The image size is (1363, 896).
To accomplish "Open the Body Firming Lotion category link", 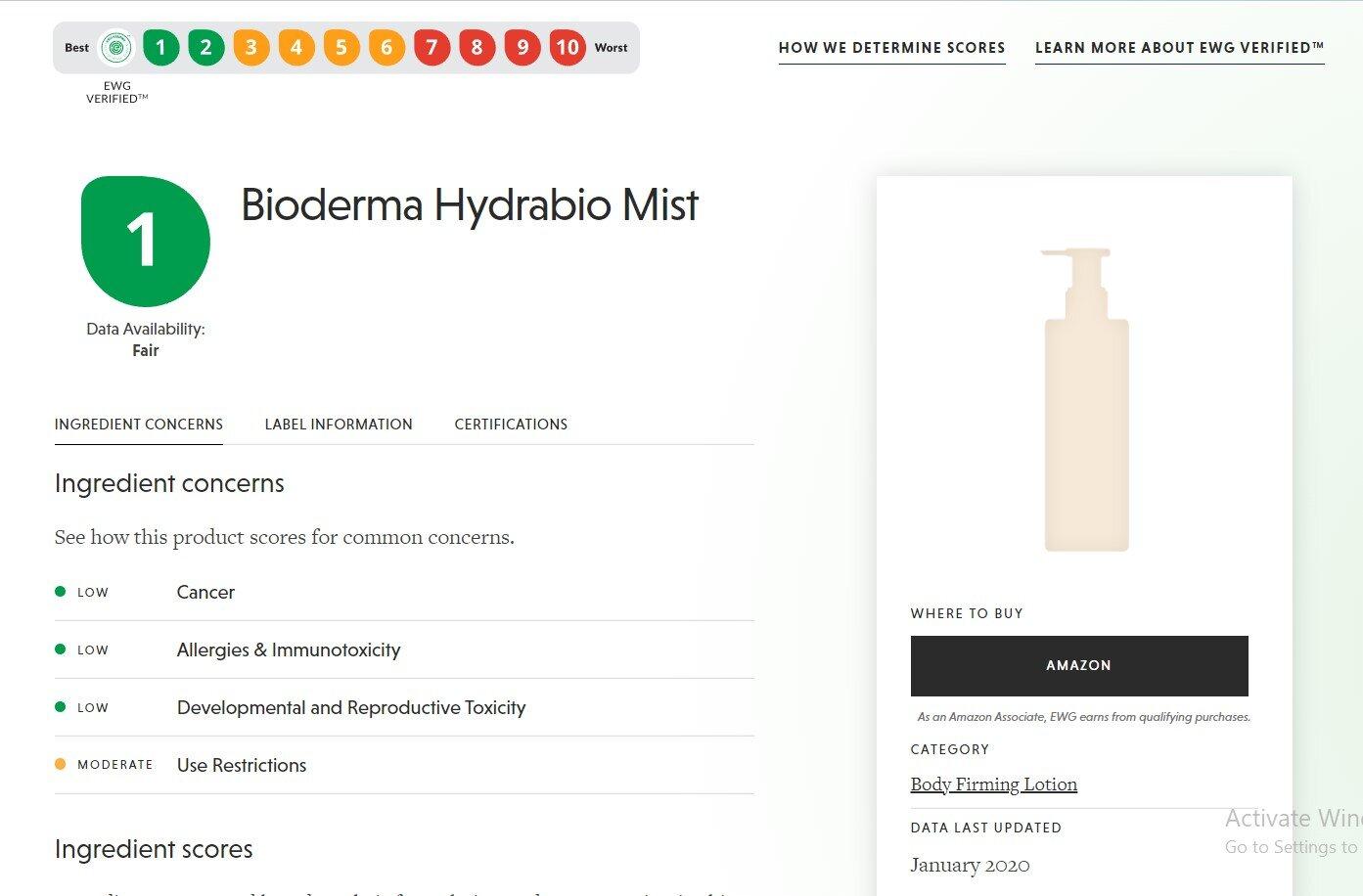I will pyautogui.click(x=993, y=784).
